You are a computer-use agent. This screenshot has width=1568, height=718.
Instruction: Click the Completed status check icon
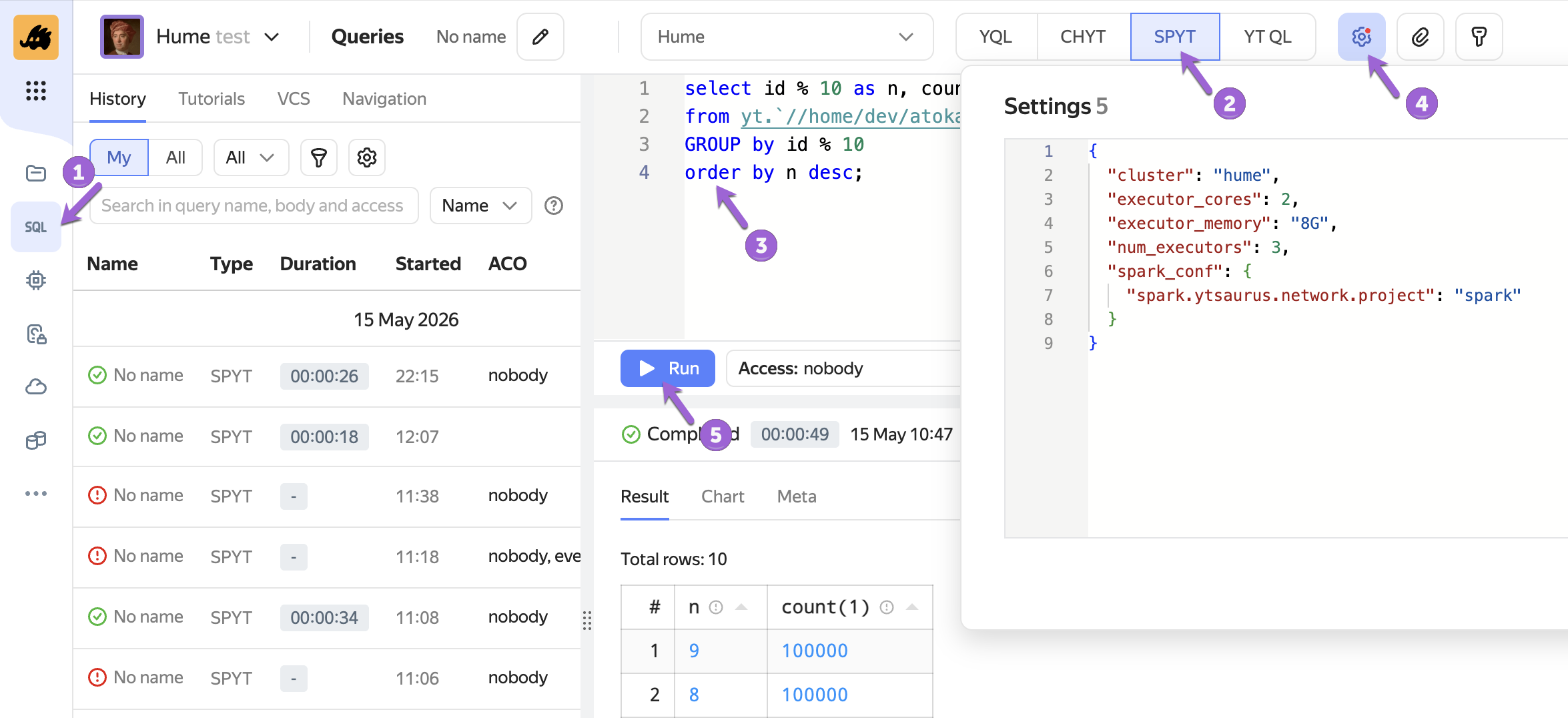631,434
